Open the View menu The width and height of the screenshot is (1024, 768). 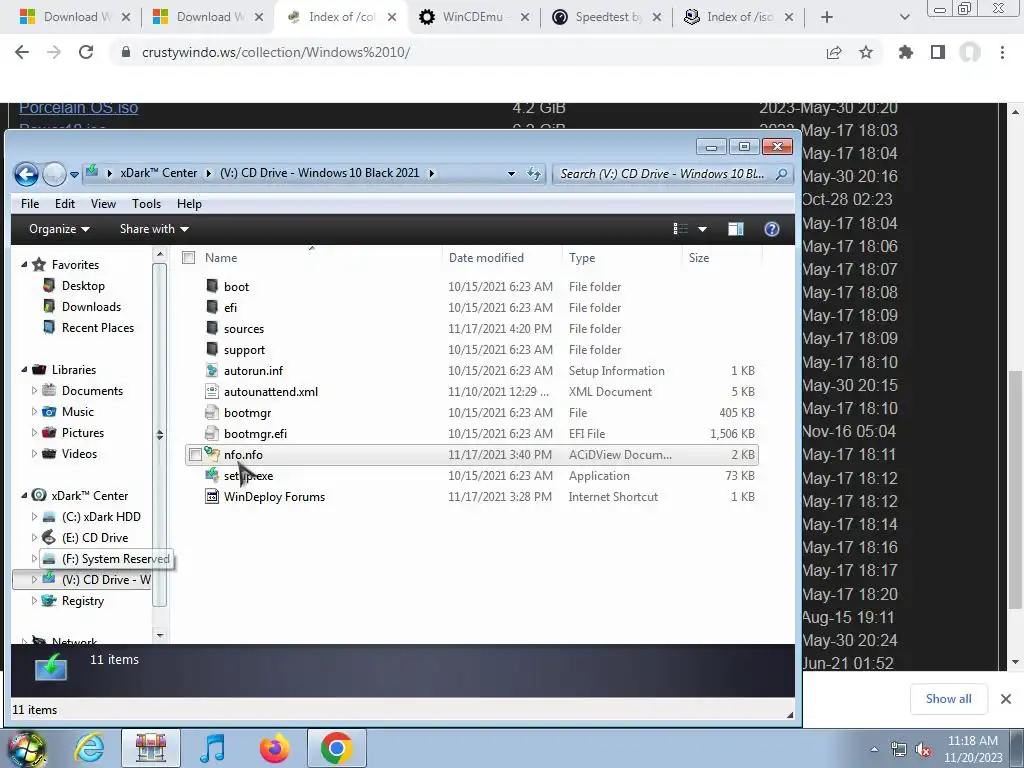(103, 204)
